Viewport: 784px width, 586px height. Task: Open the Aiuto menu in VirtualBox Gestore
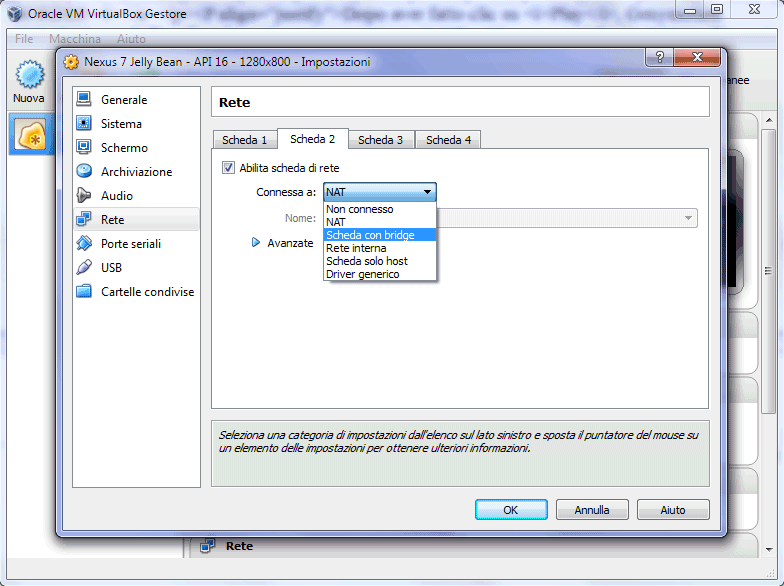(131, 38)
